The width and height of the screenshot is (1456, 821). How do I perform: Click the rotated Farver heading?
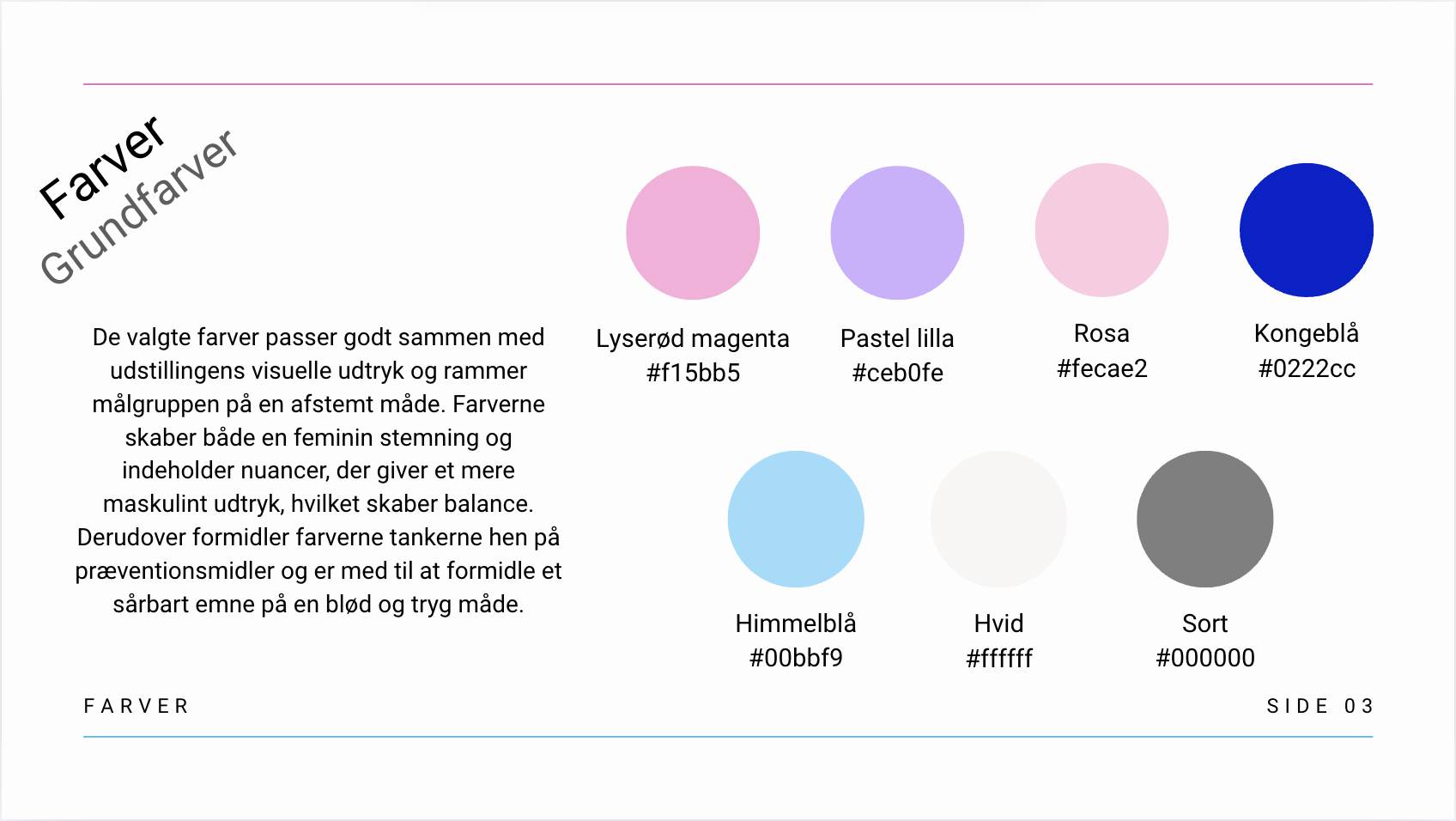point(102,167)
